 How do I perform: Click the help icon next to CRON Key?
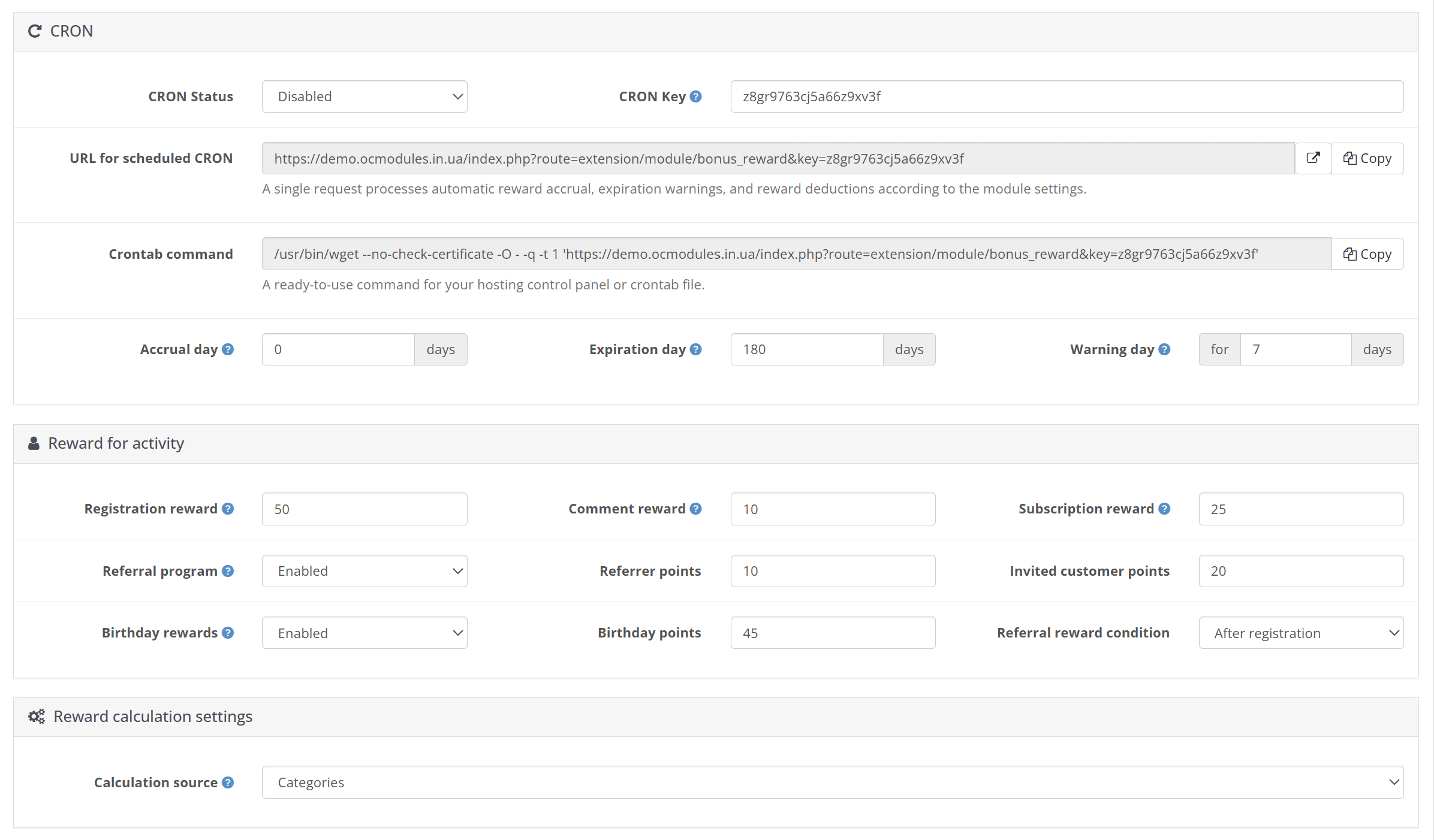point(695,96)
